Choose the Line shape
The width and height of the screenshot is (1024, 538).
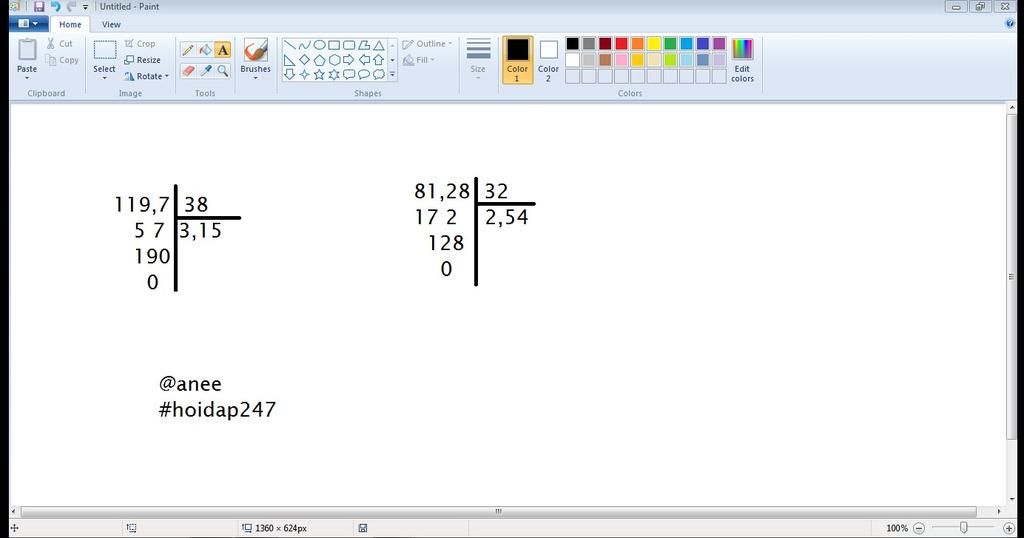(289, 45)
